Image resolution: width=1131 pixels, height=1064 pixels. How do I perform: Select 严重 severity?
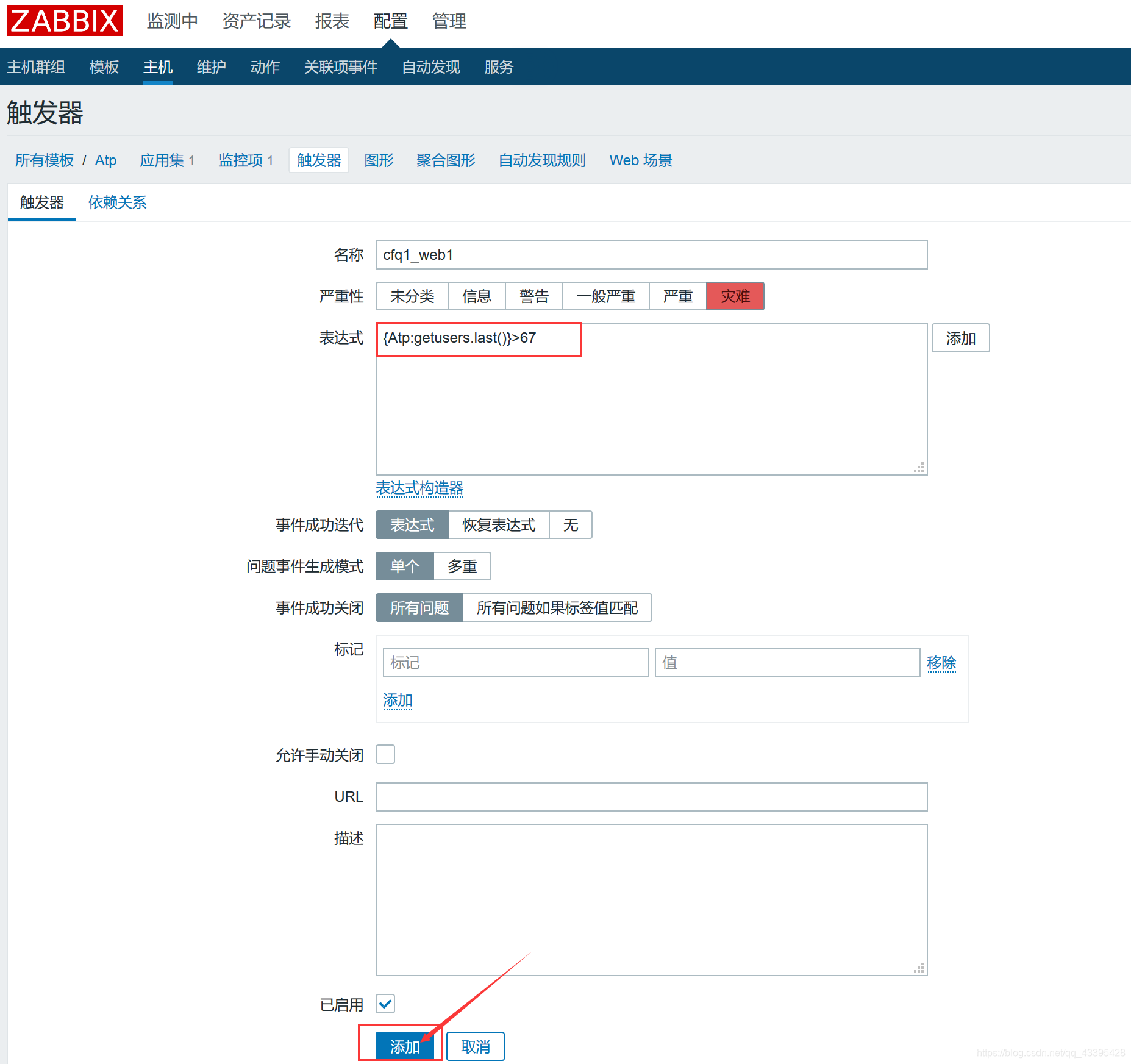[x=678, y=296]
